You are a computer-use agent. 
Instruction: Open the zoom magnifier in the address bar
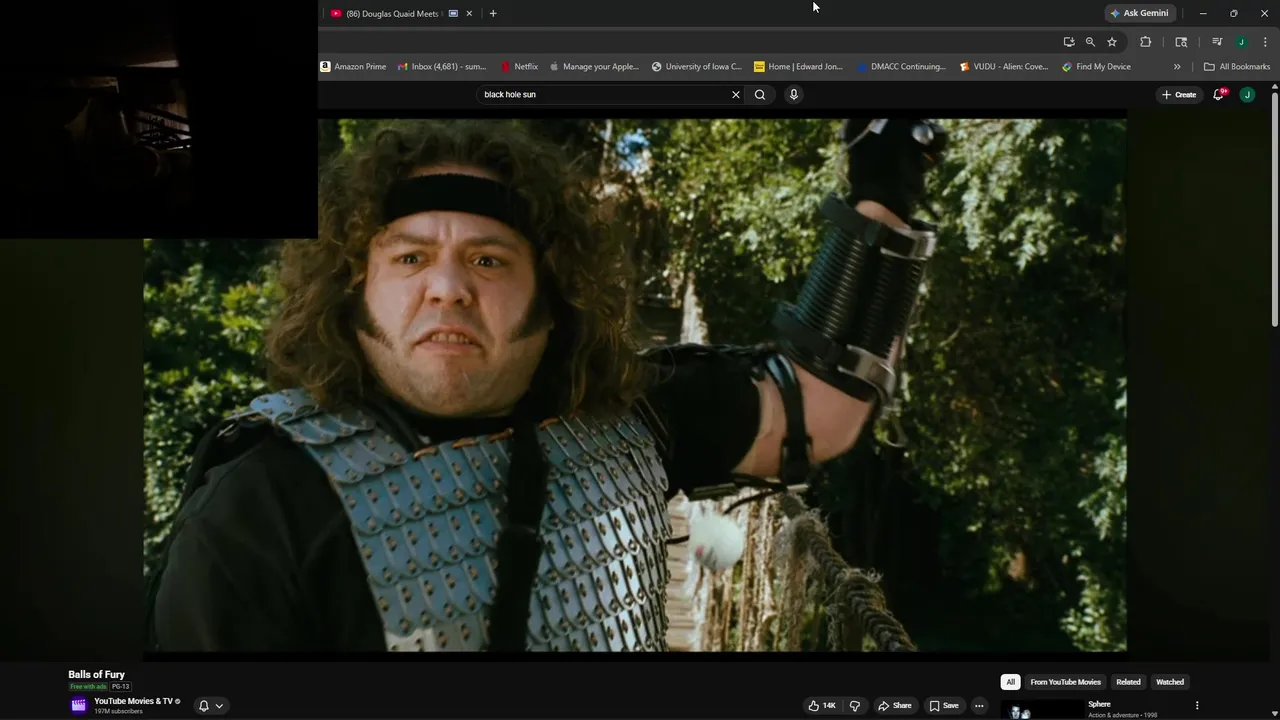(1090, 42)
